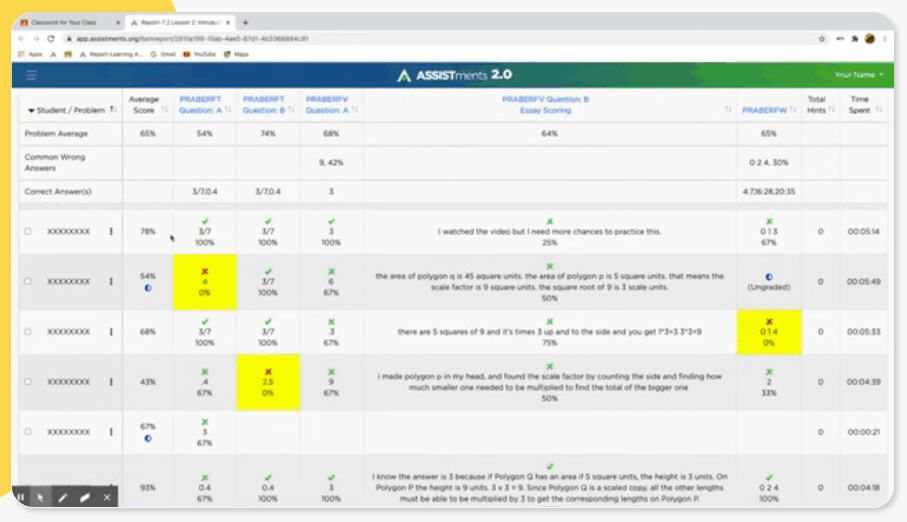Check the box for the 54% student
The height and width of the screenshot is (522, 907).
point(28,282)
